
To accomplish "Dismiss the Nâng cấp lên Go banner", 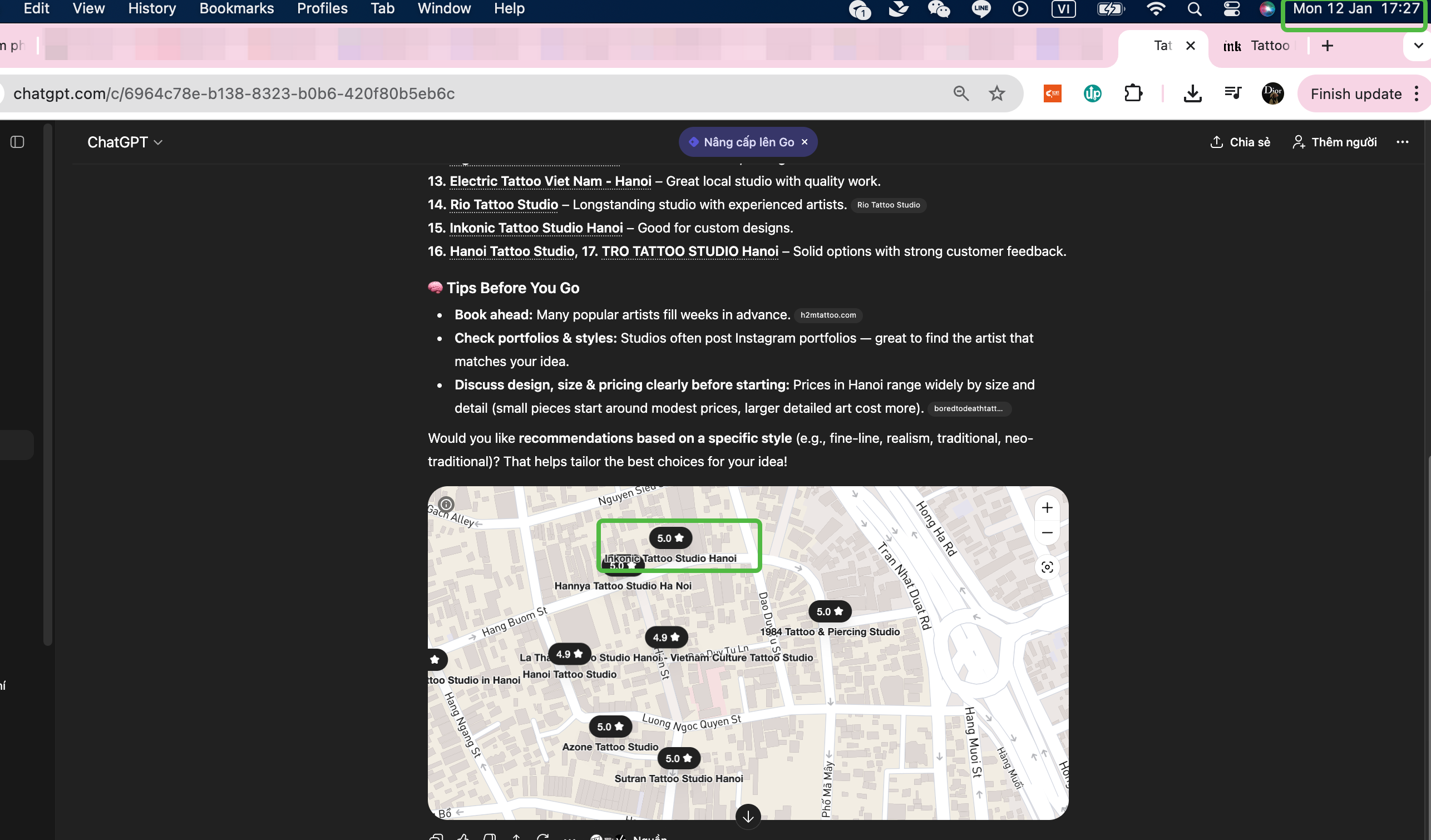I will (x=805, y=142).
